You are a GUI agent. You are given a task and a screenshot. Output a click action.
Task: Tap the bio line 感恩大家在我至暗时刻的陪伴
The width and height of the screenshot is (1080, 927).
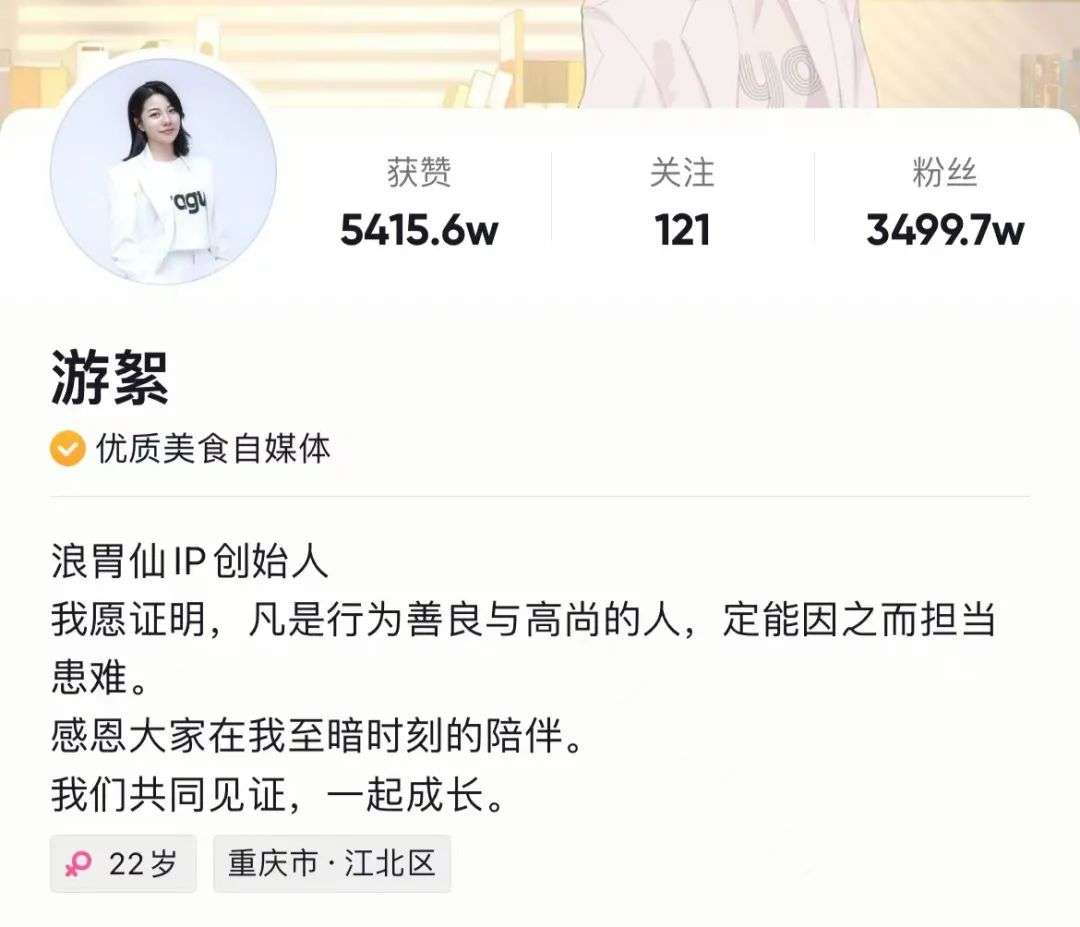point(318,736)
